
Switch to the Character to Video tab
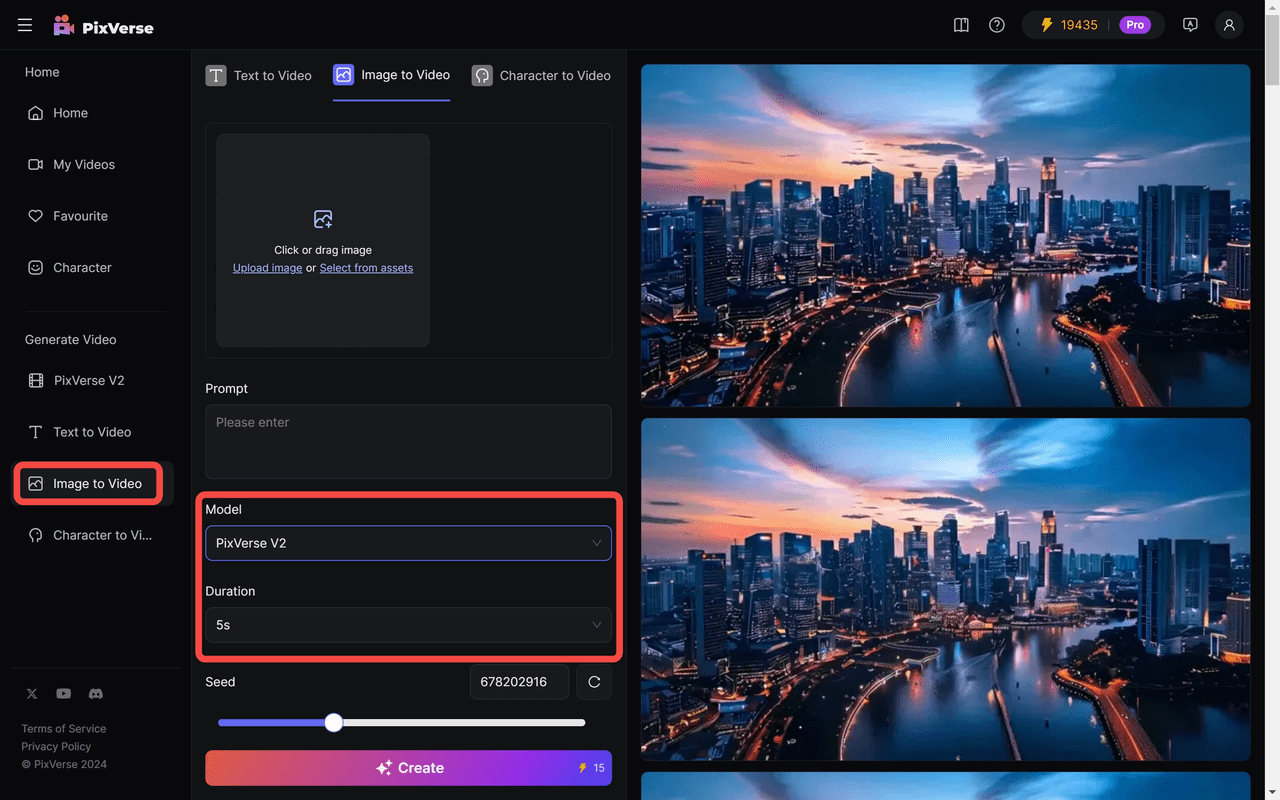pos(541,76)
